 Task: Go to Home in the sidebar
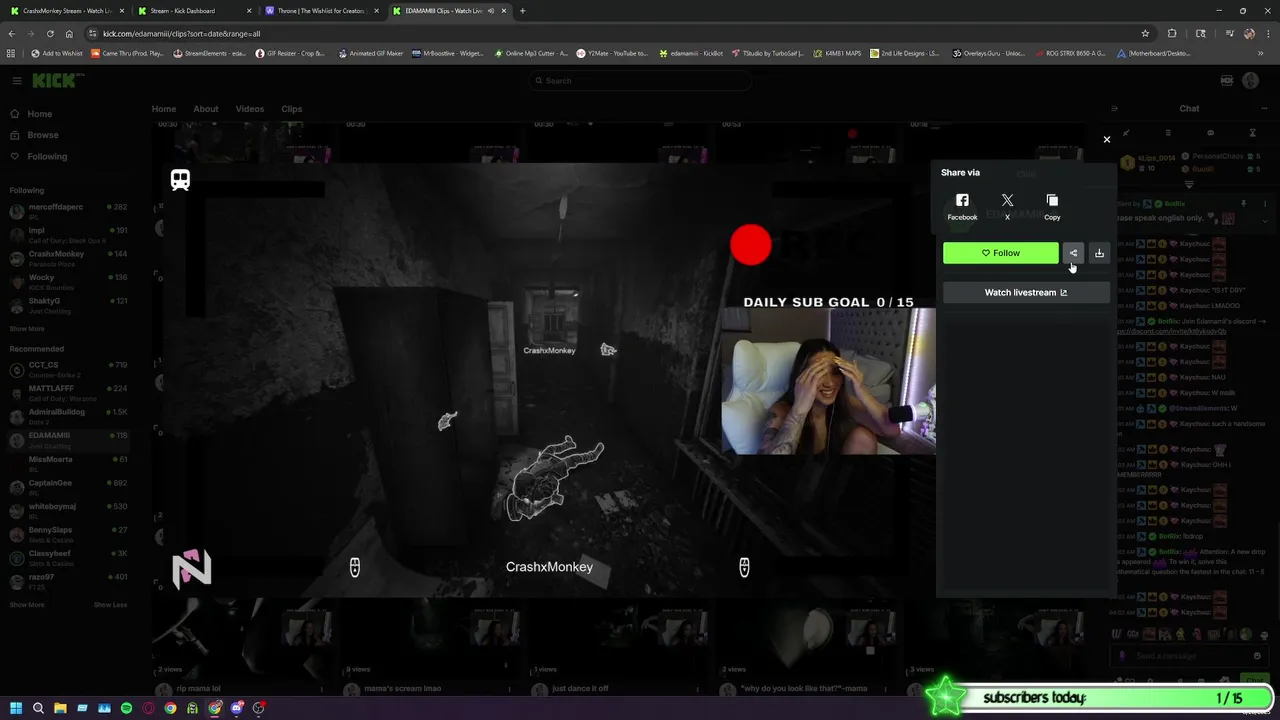(x=40, y=114)
